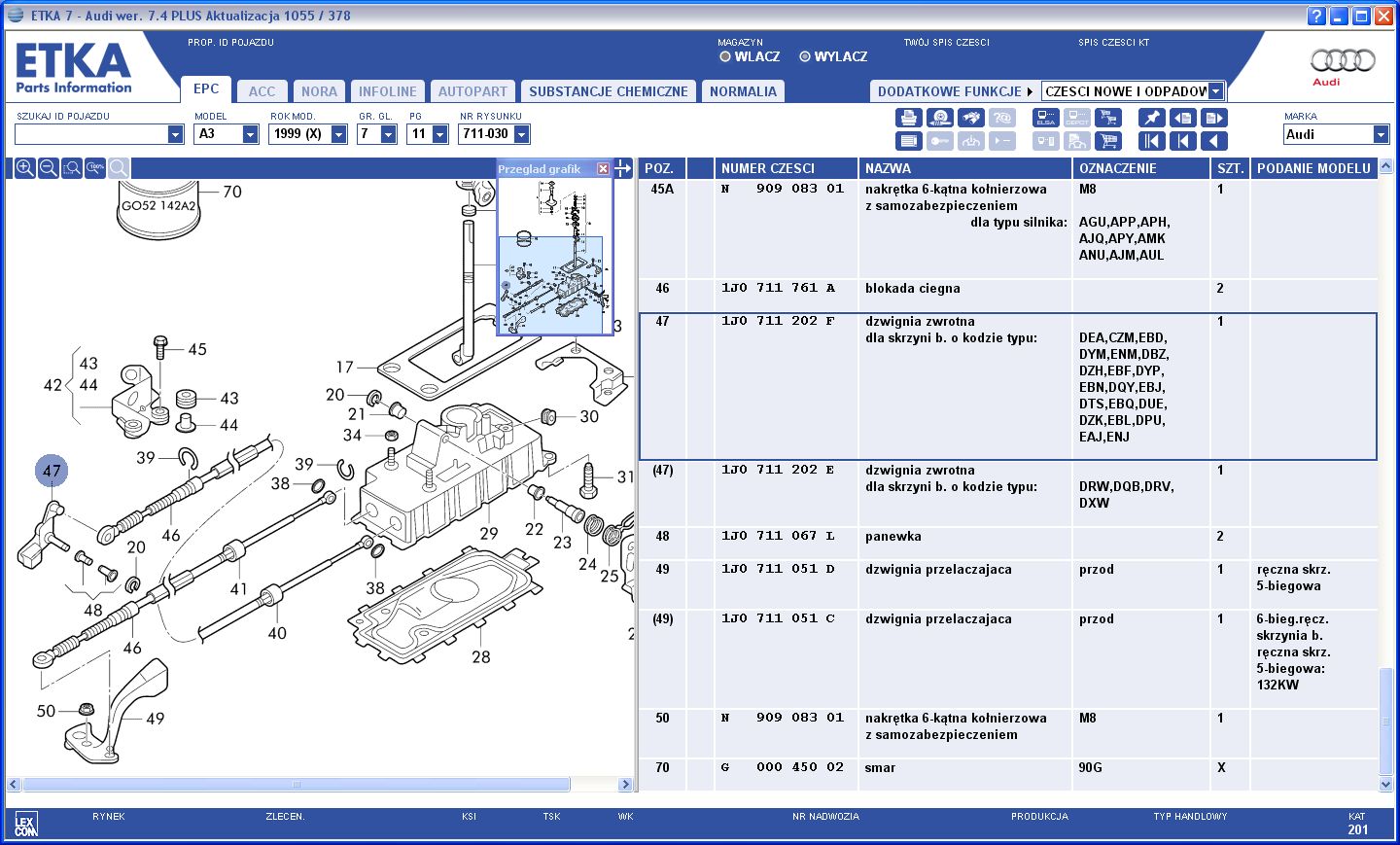
Task: Close the Przeglad grafik overview panel
Action: (603, 169)
